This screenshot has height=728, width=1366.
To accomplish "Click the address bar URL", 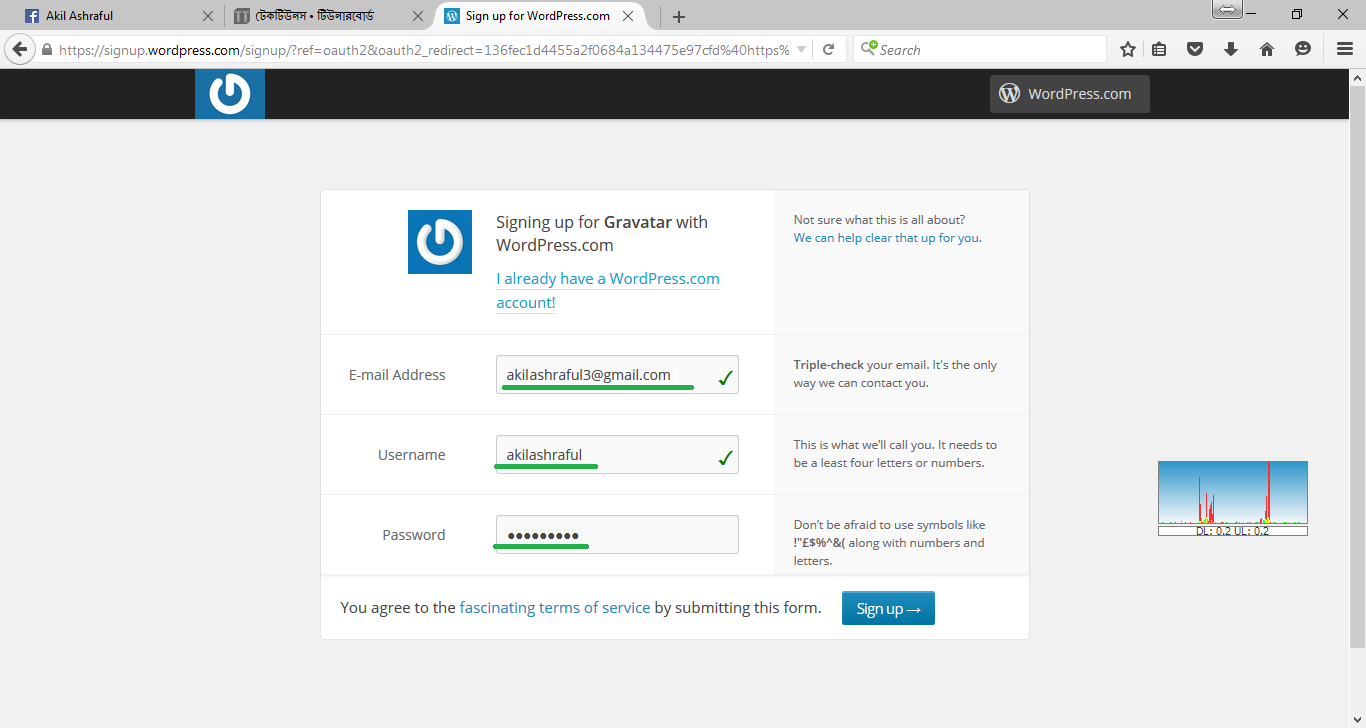I will [424, 49].
